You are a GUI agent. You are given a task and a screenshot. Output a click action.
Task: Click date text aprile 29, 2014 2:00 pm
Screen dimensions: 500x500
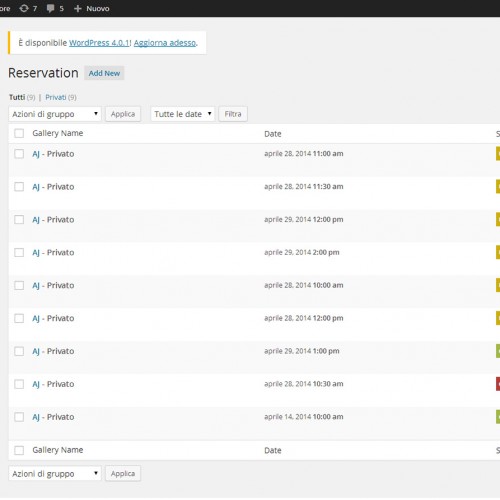click(302, 252)
